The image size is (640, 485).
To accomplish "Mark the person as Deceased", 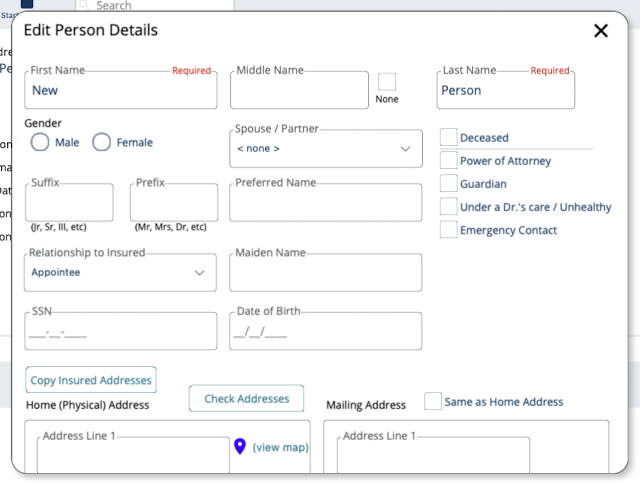I will [x=449, y=137].
